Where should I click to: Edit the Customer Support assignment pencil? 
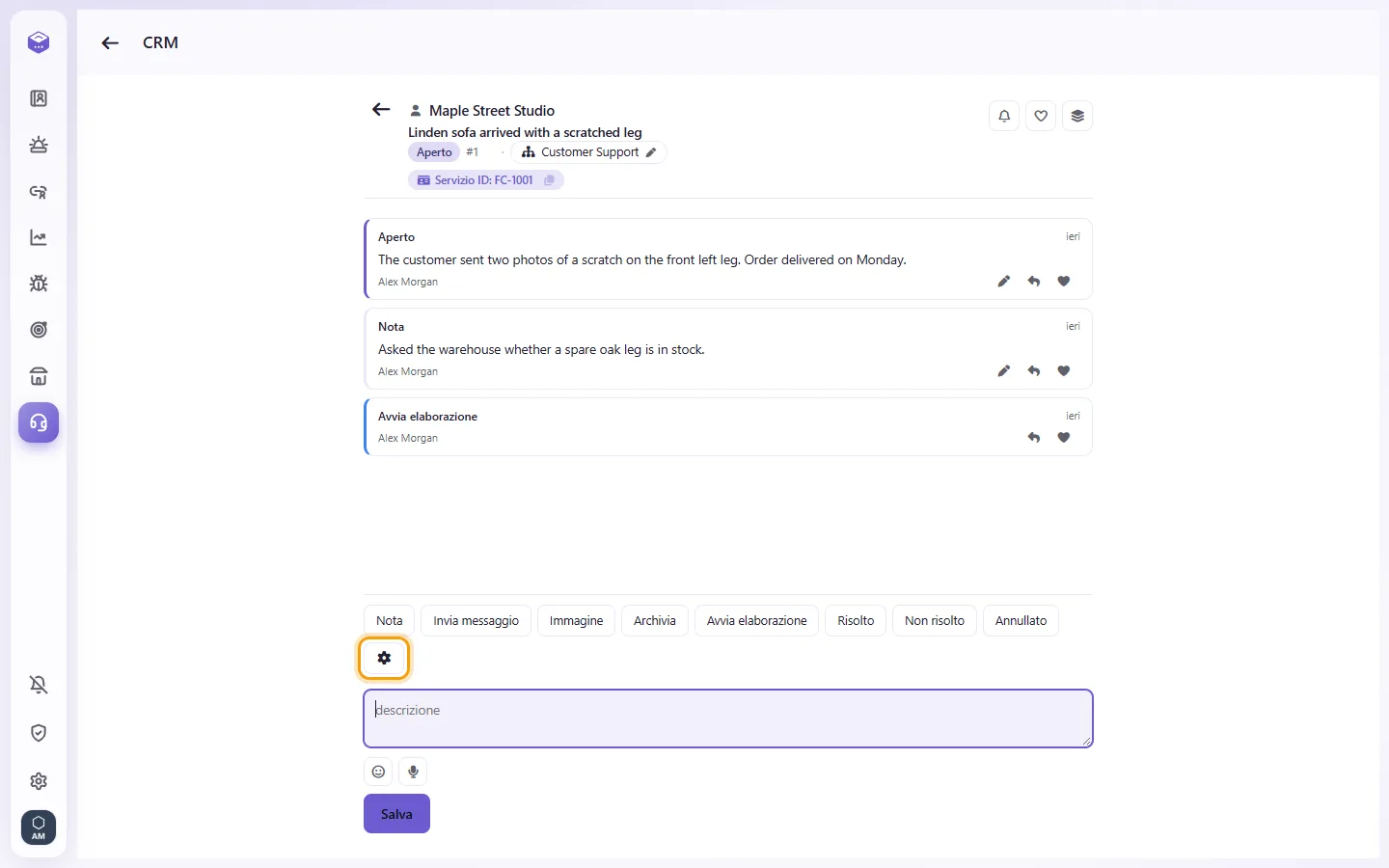pyautogui.click(x=651, y=152)
